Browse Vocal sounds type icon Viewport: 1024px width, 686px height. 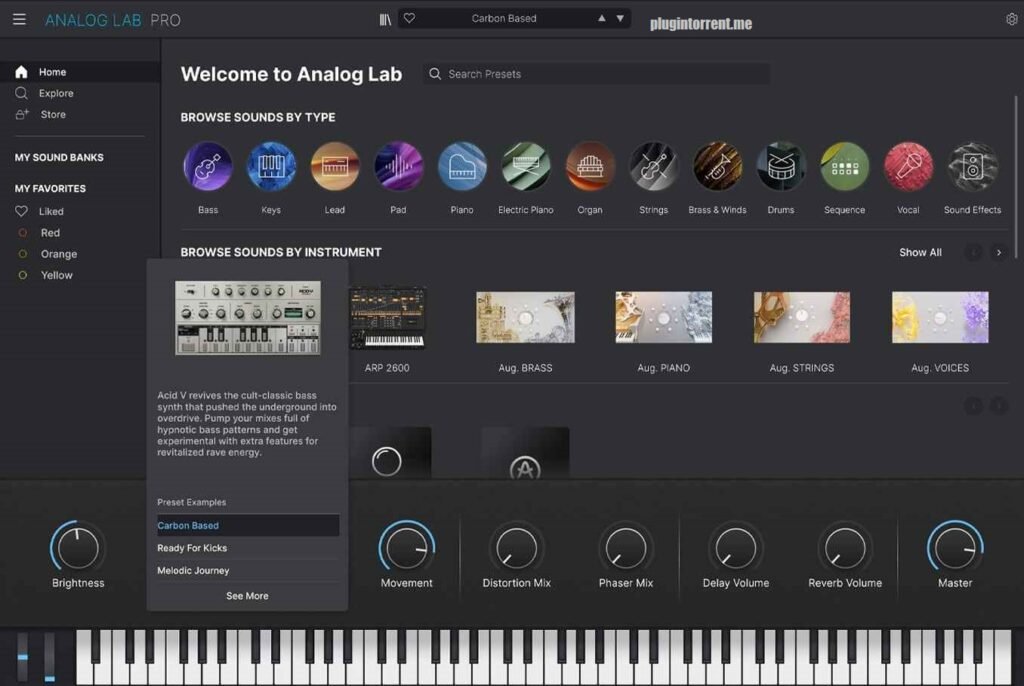908,167
